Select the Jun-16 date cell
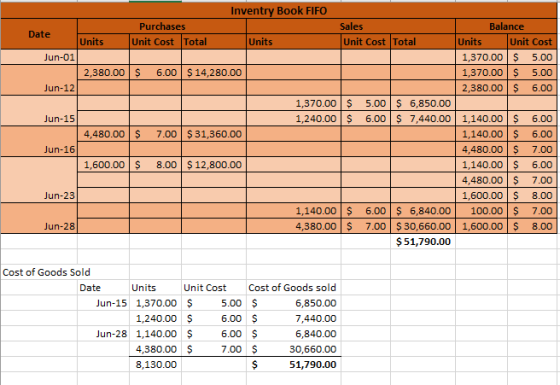560x385 pixels. pyautogui.click(x=39, y=142)
